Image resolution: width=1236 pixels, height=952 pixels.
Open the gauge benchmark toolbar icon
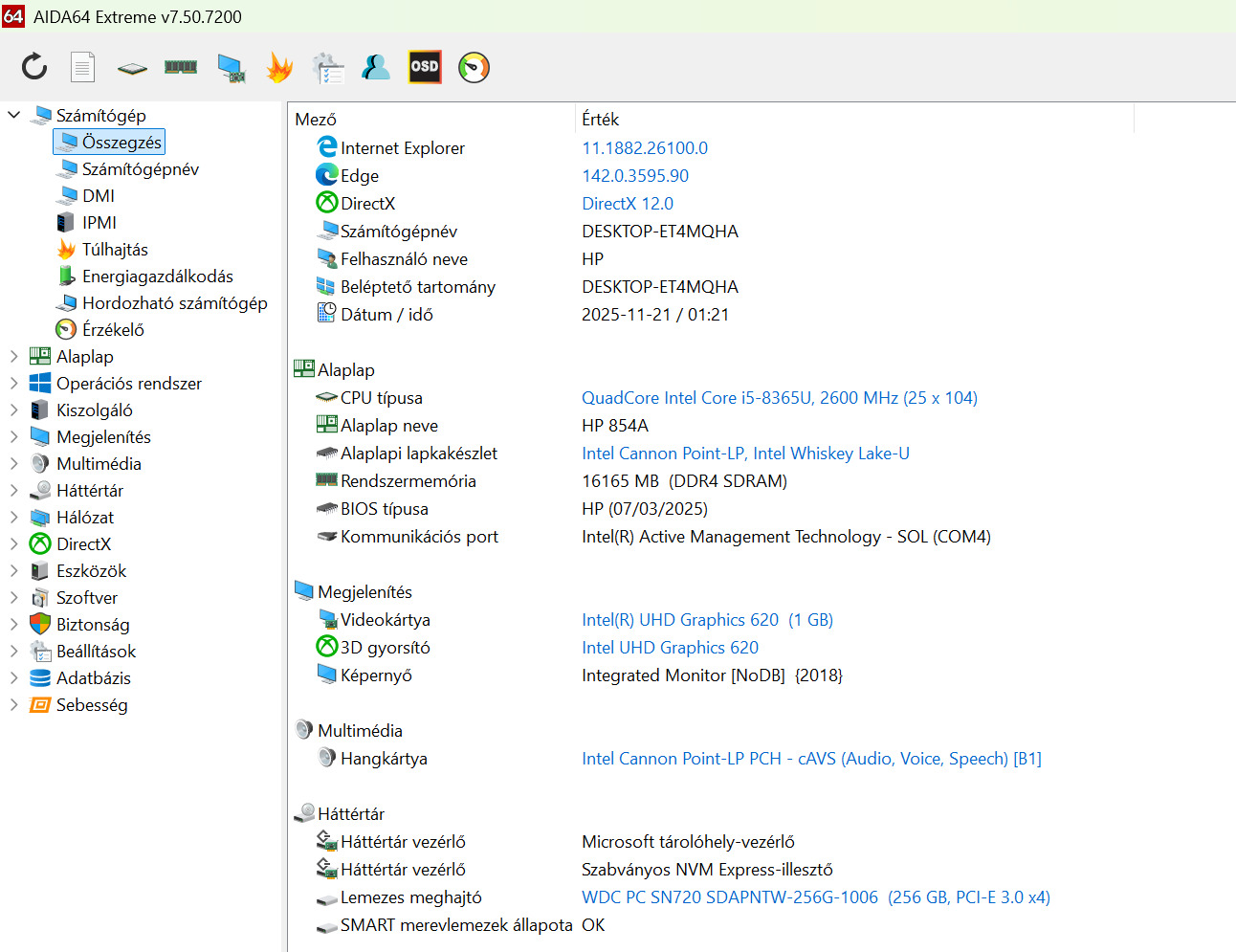474,67
